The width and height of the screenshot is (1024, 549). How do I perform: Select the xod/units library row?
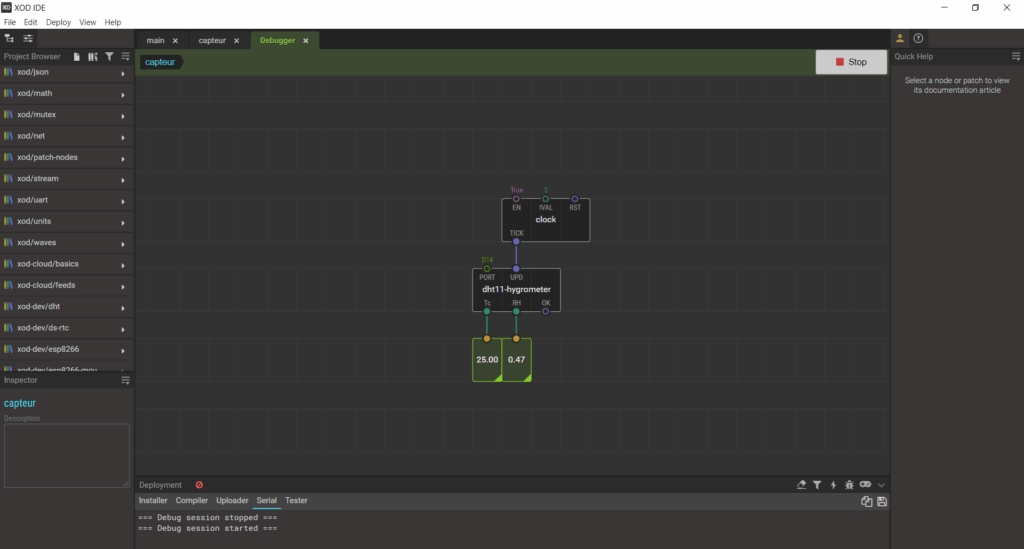(67, 221)
